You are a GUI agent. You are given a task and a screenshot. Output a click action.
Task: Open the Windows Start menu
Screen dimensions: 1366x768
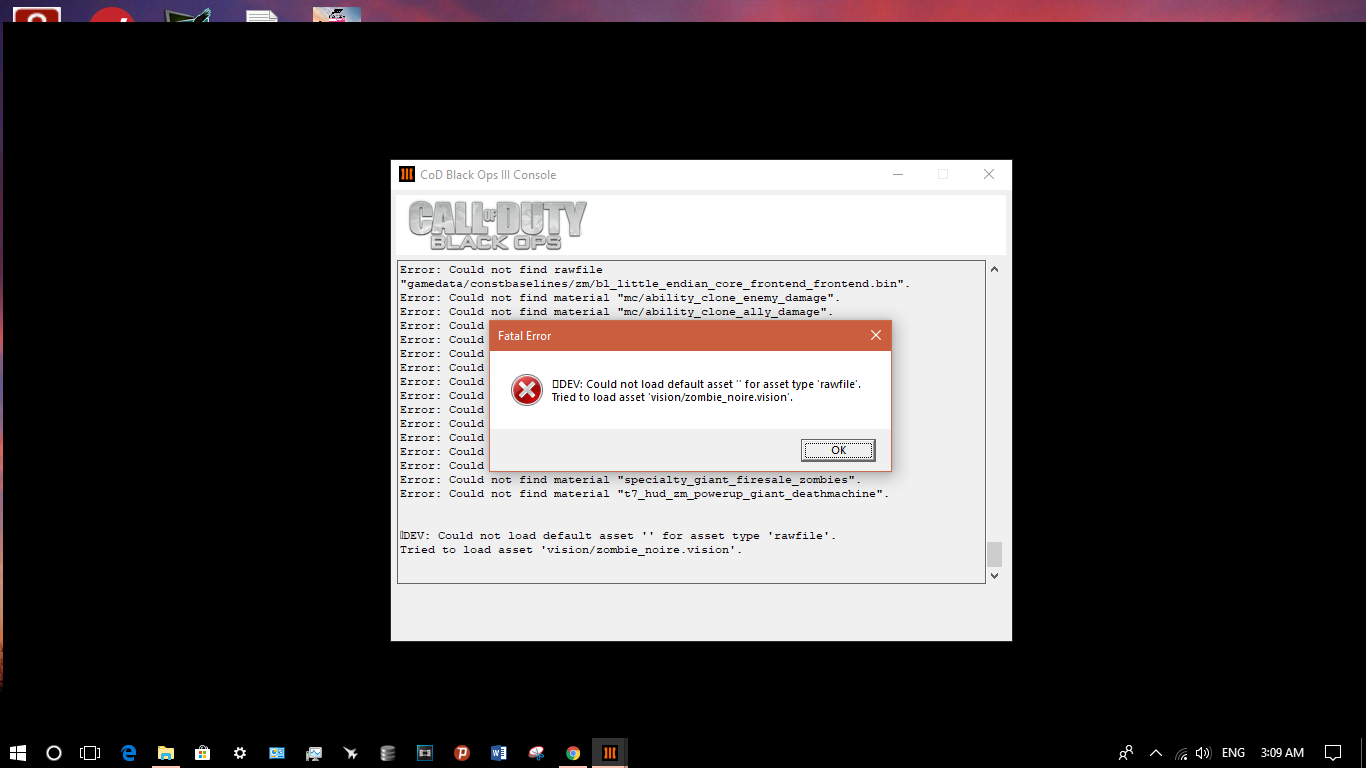coord(18,753)
